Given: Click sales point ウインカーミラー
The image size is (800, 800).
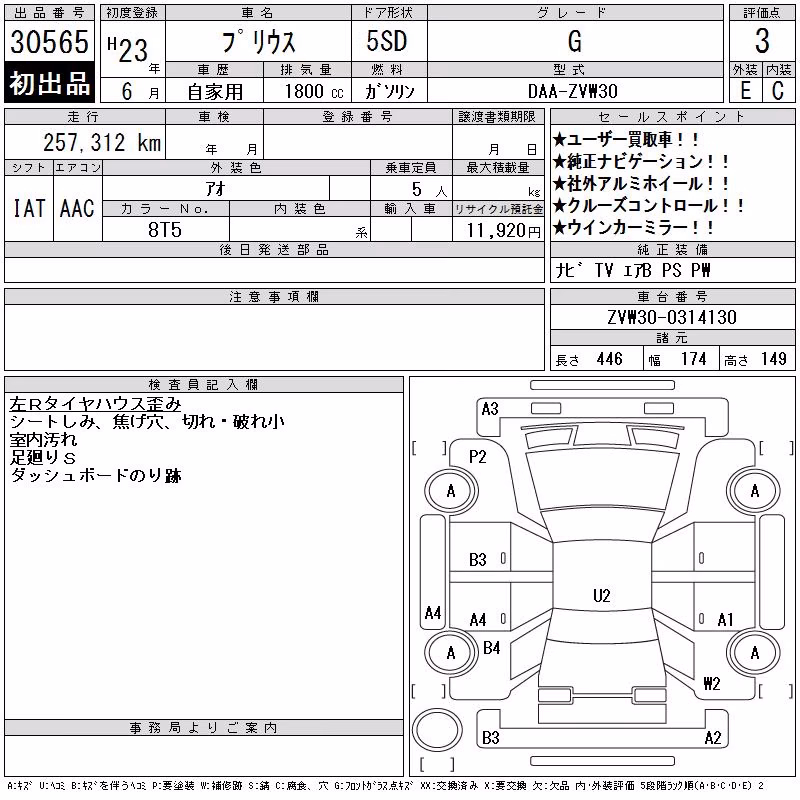Looking at the screenshot, I should (634, 228).
